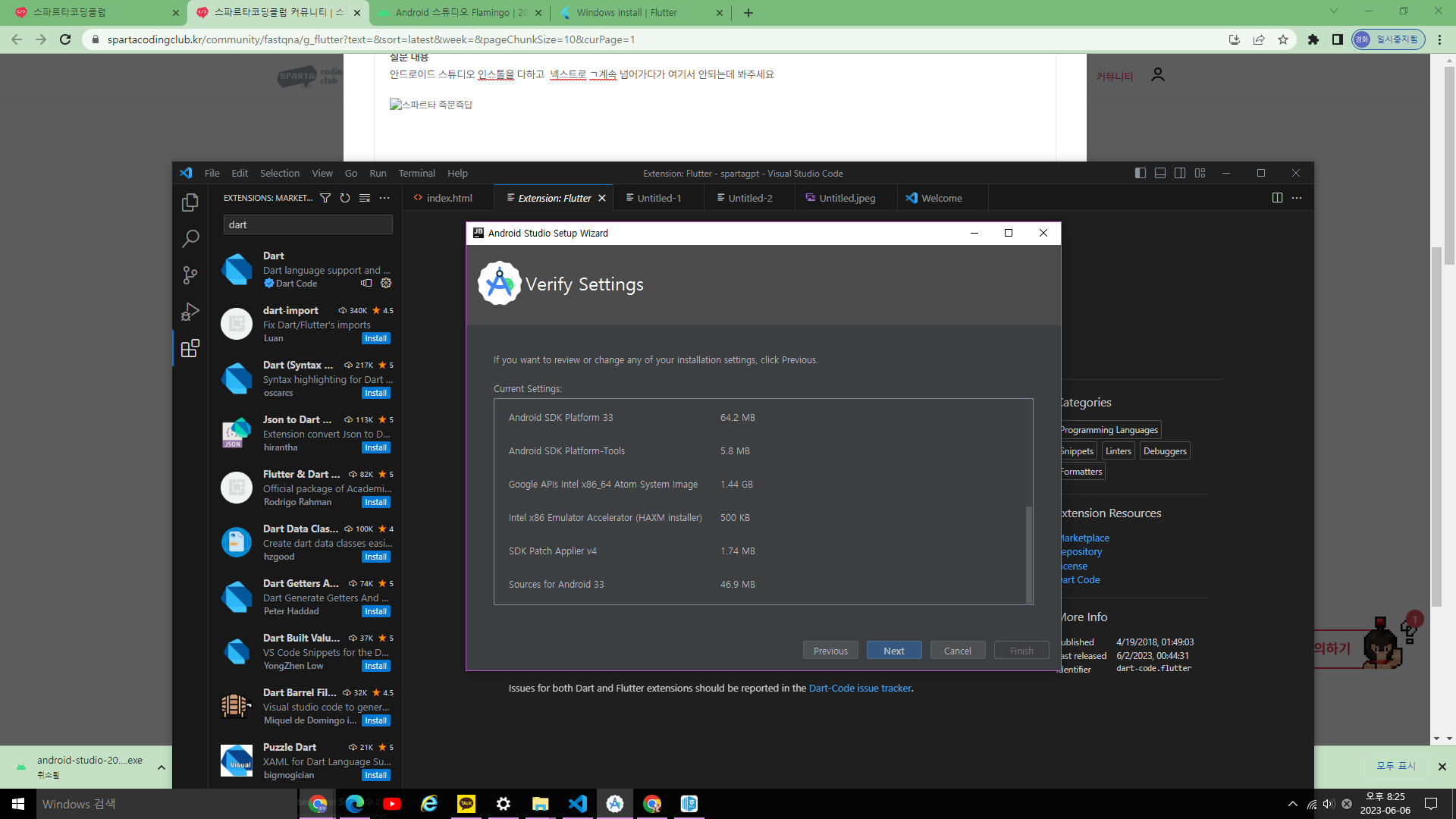This screenshot has height=819, width=1456.
Task: Open Views and More Actions in Extensions
Action: click(x=384, y=198)
